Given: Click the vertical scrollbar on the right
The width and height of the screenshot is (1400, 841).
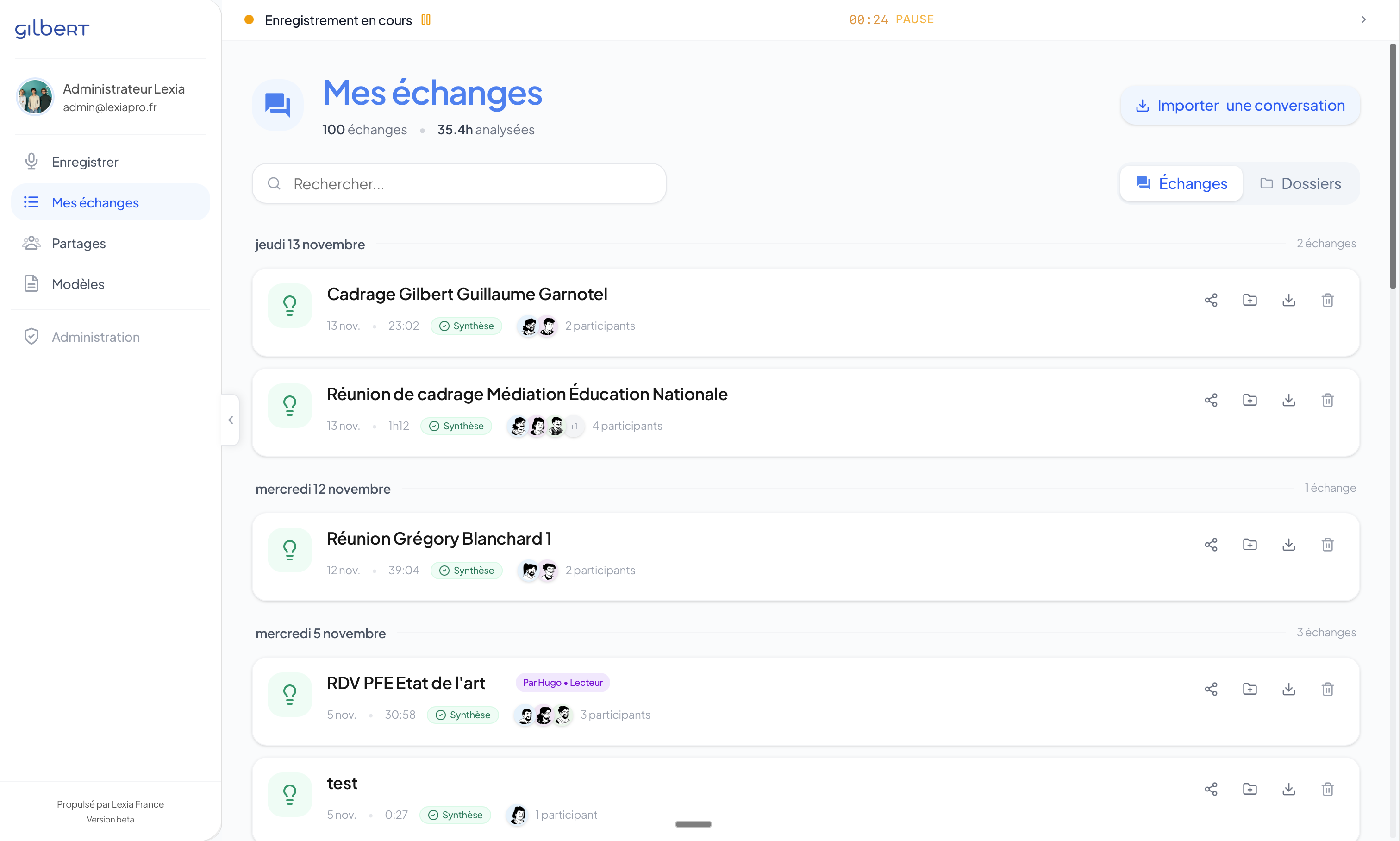Looking at the screenshot, I should (x=1393, y=167).
